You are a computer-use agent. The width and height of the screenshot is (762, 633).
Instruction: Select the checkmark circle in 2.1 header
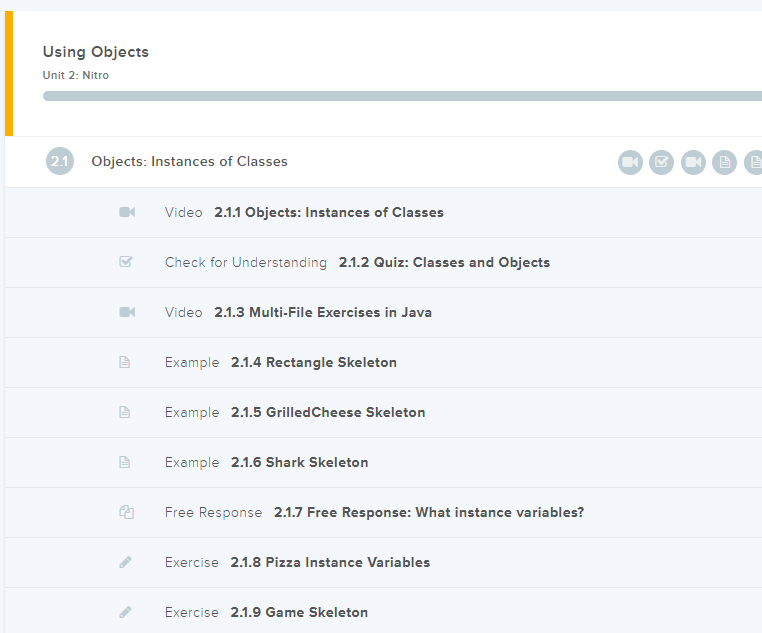coord(661,162)
